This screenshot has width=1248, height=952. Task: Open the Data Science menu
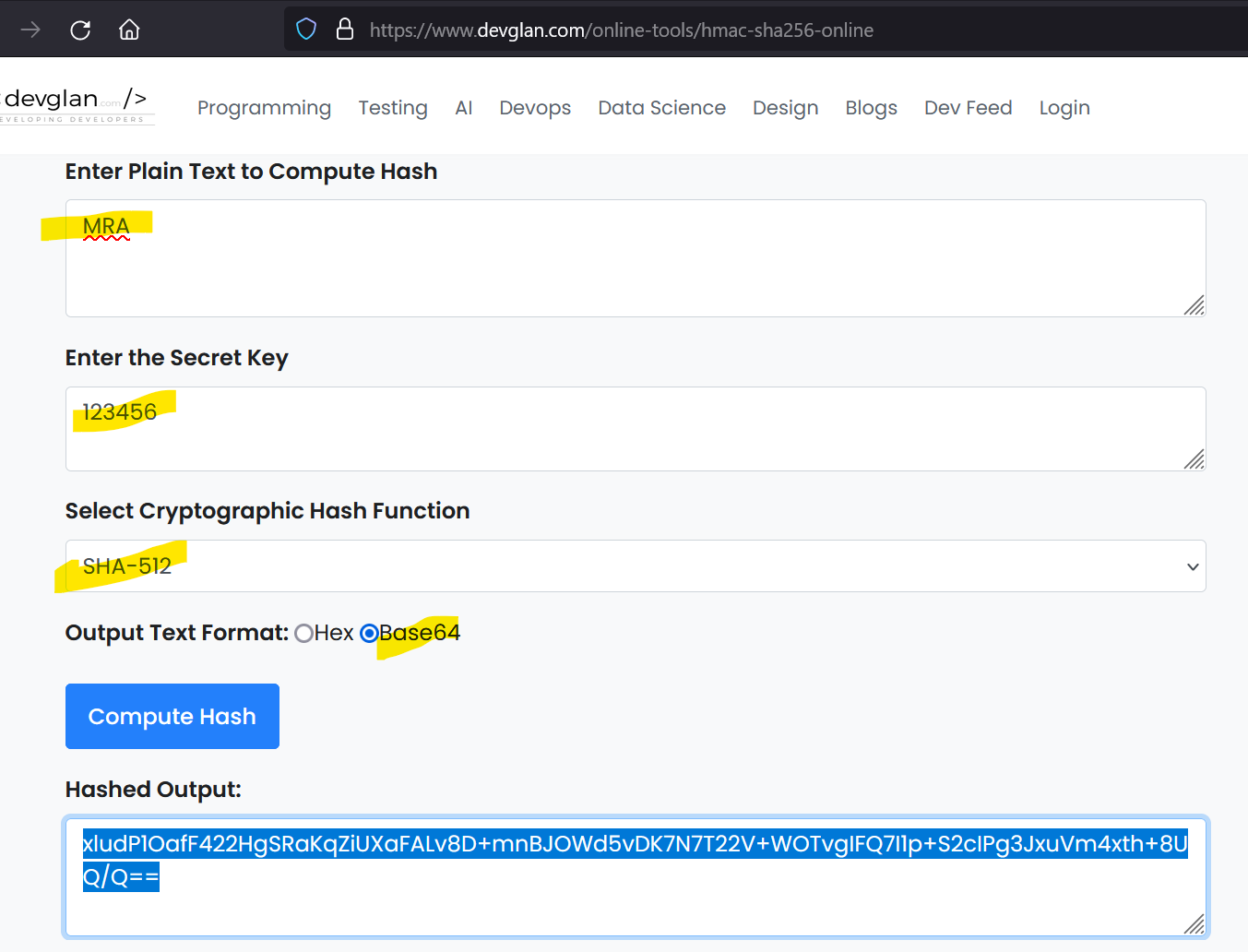662,108
